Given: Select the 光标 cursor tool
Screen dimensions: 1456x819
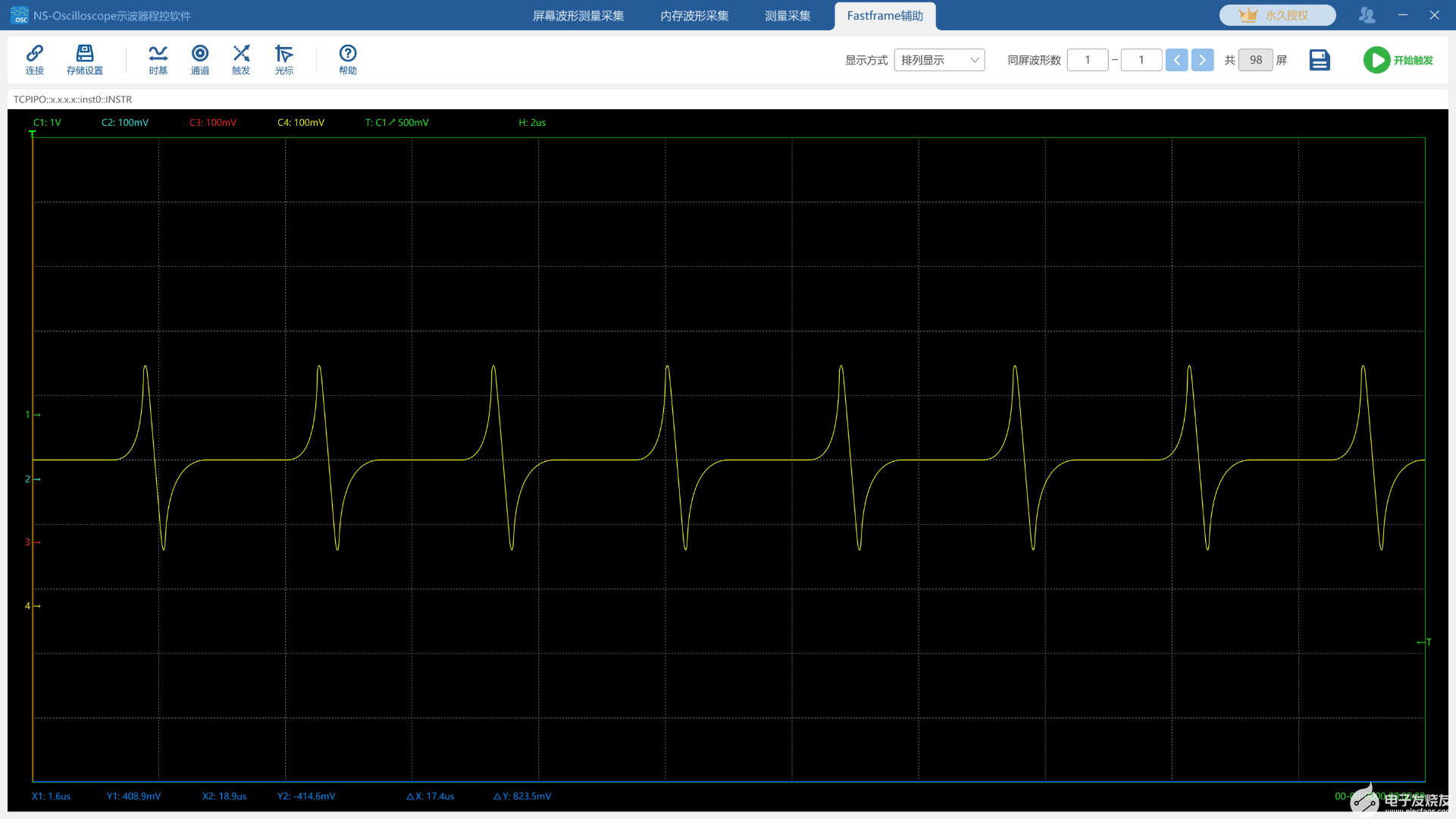Looking at the screenshot, I should tap(283, 59).
